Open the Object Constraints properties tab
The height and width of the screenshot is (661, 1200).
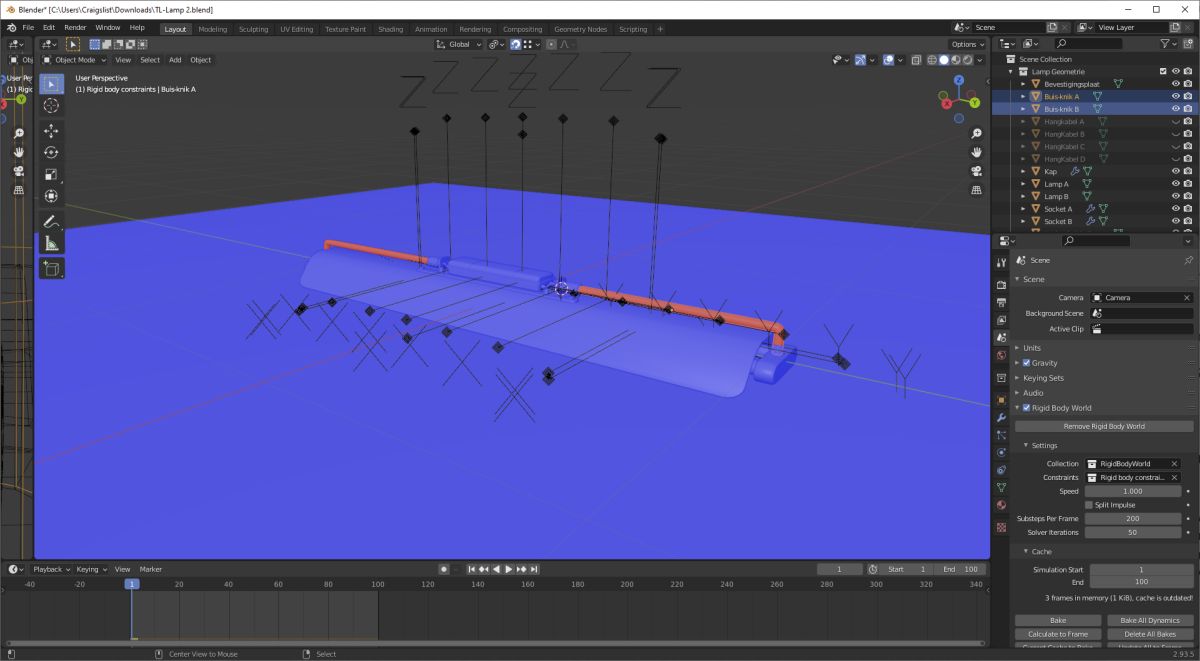pyautogui.click(x=1001, y=470)
